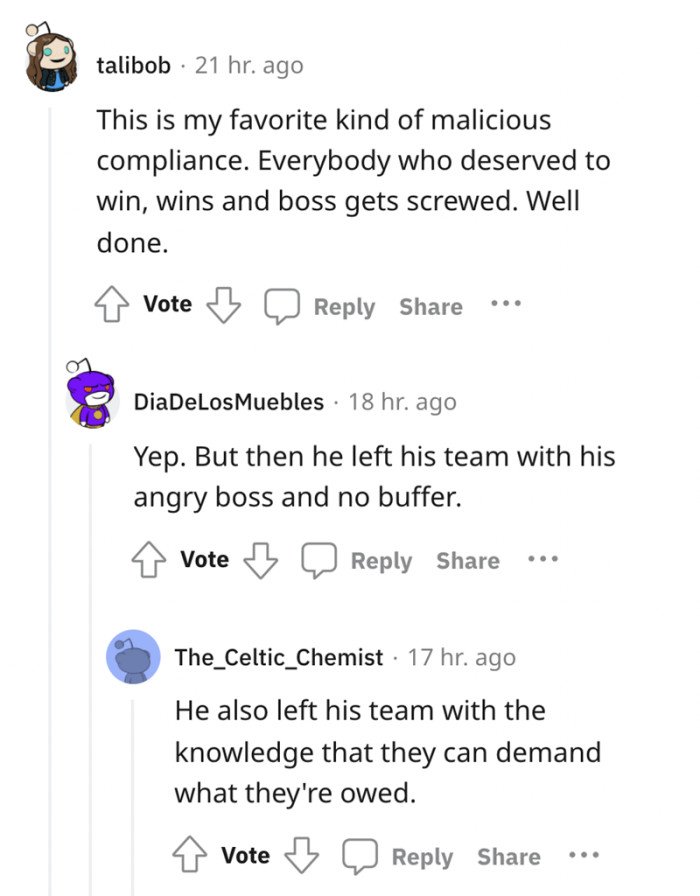Visit The_Celtic_Chemist's profile via username
This screenshot has width=700, height=896.
[x=278, y=657]
